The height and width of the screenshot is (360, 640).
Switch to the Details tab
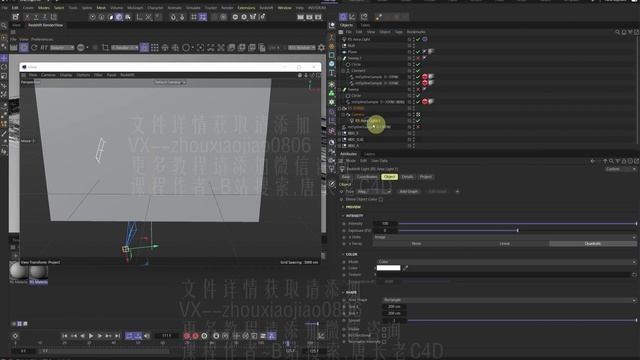[407, 177]
